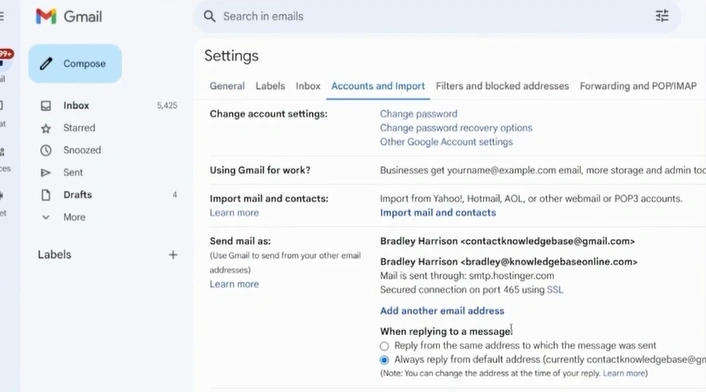Click the Drafts page icon
706x392 pixels.
point(46,195)
